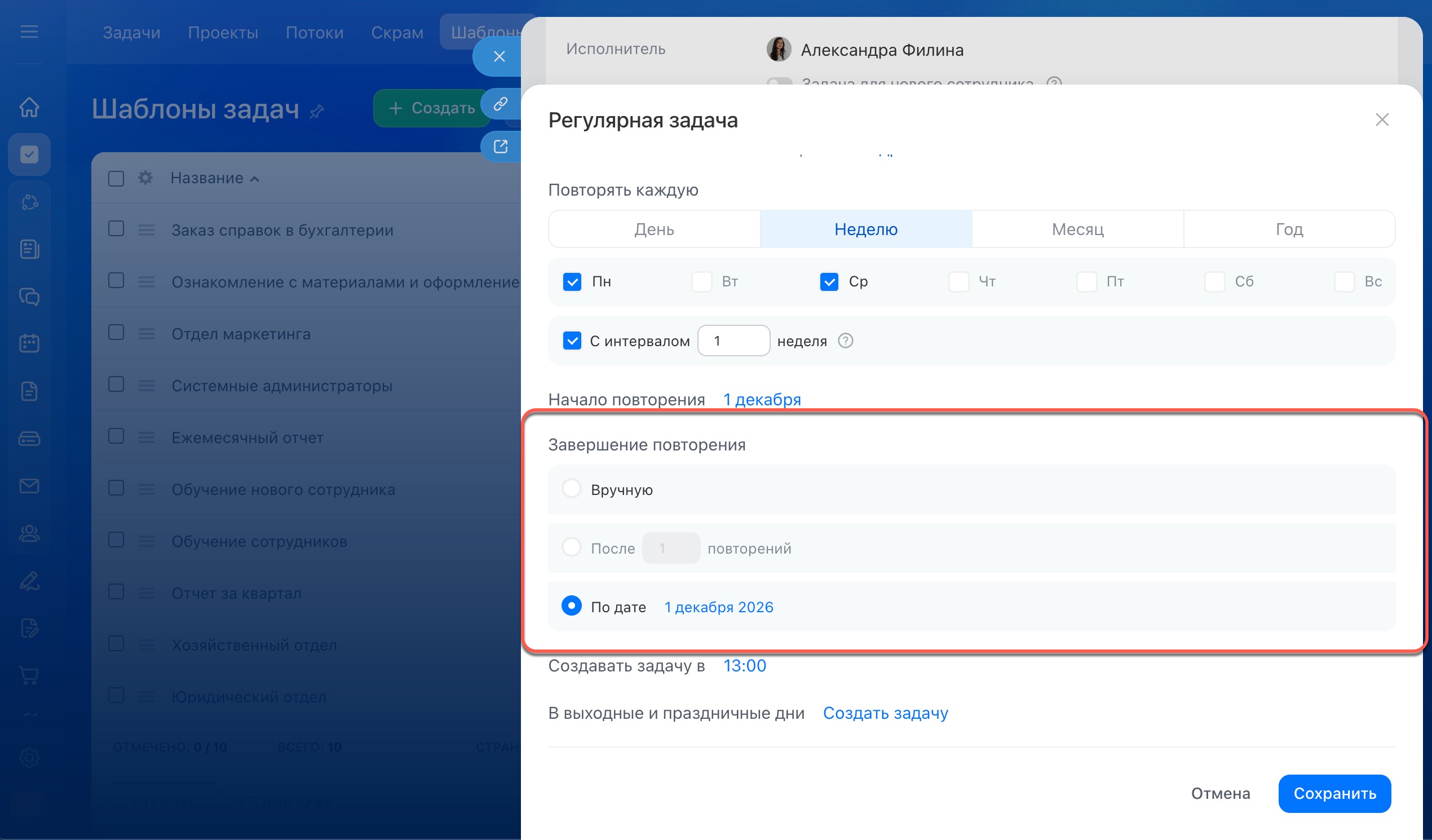Image resolution: width=1432 pixels, height=840 pixels.
Task: Select the Вручную radio option
Action: [571, 488]
